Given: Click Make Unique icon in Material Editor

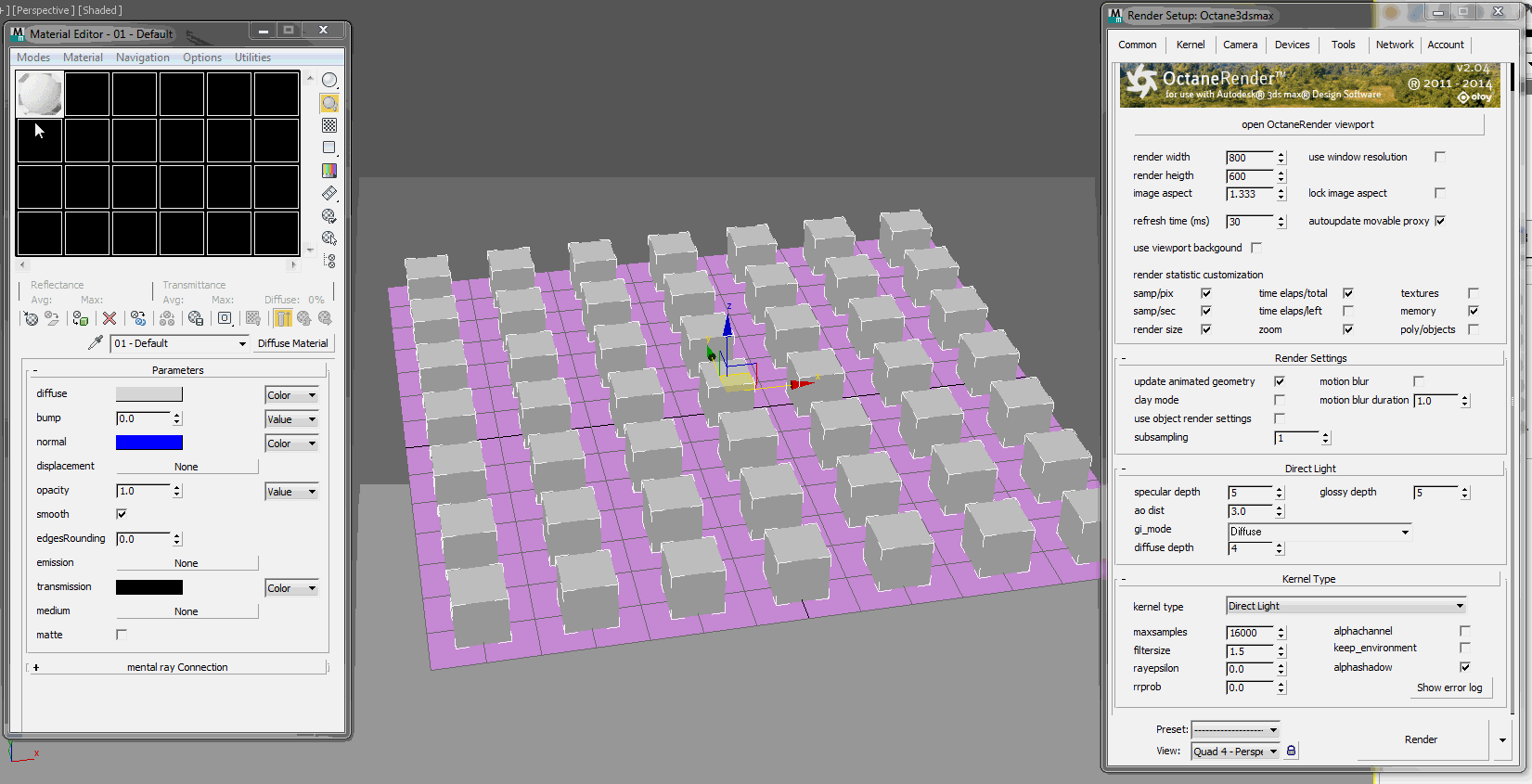Looking at the screenshot, I should pyautogui.click(x=167, y=318).
